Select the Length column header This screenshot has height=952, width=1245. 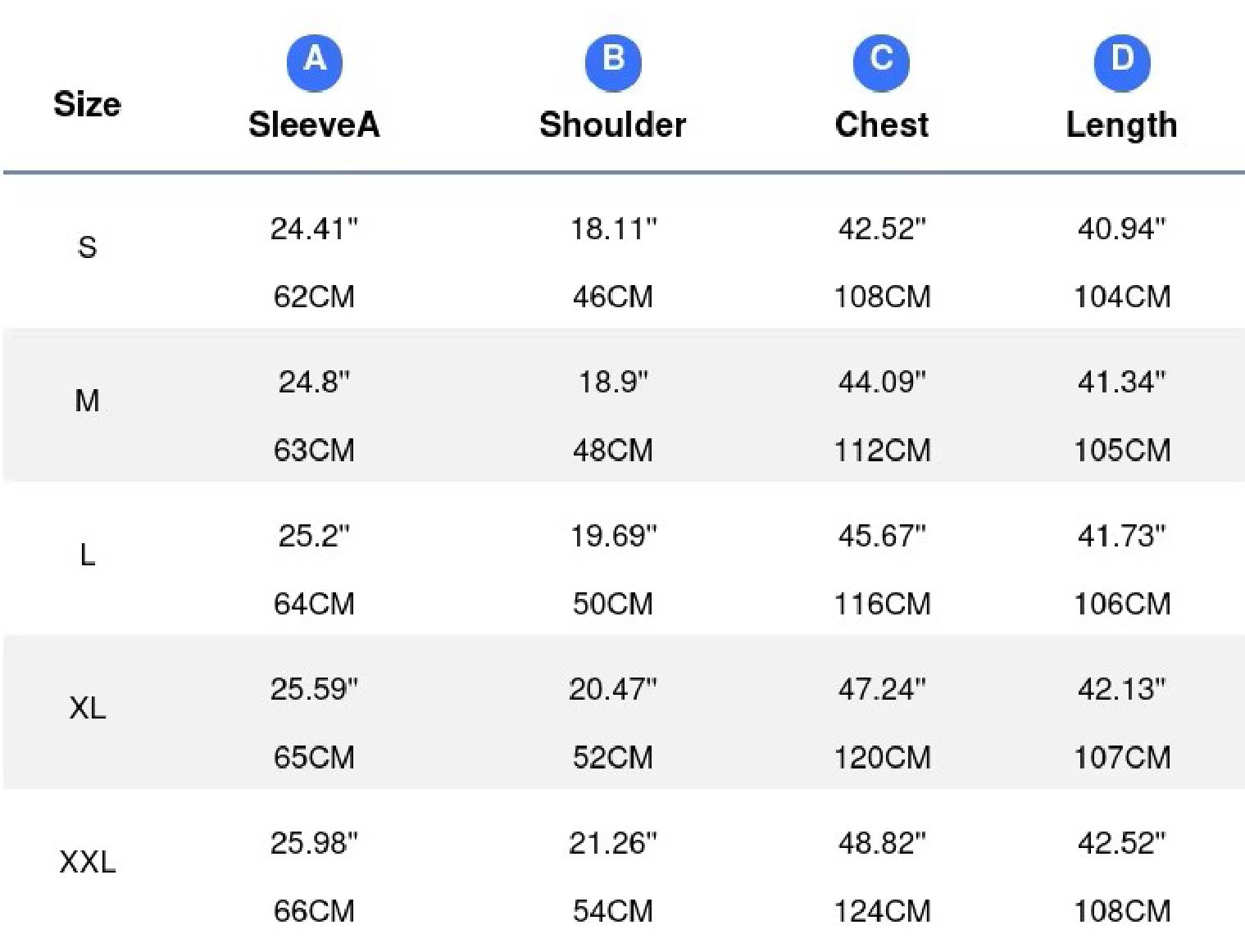point(1121,126)
